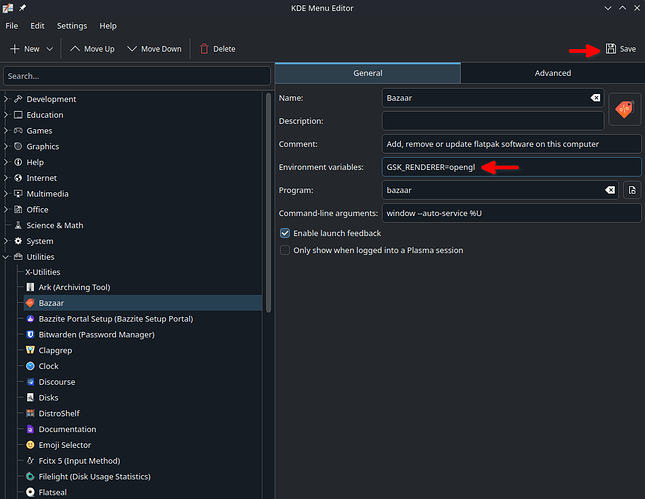
Task: Click the Science & Math flask icon
Action: point(18,225)
